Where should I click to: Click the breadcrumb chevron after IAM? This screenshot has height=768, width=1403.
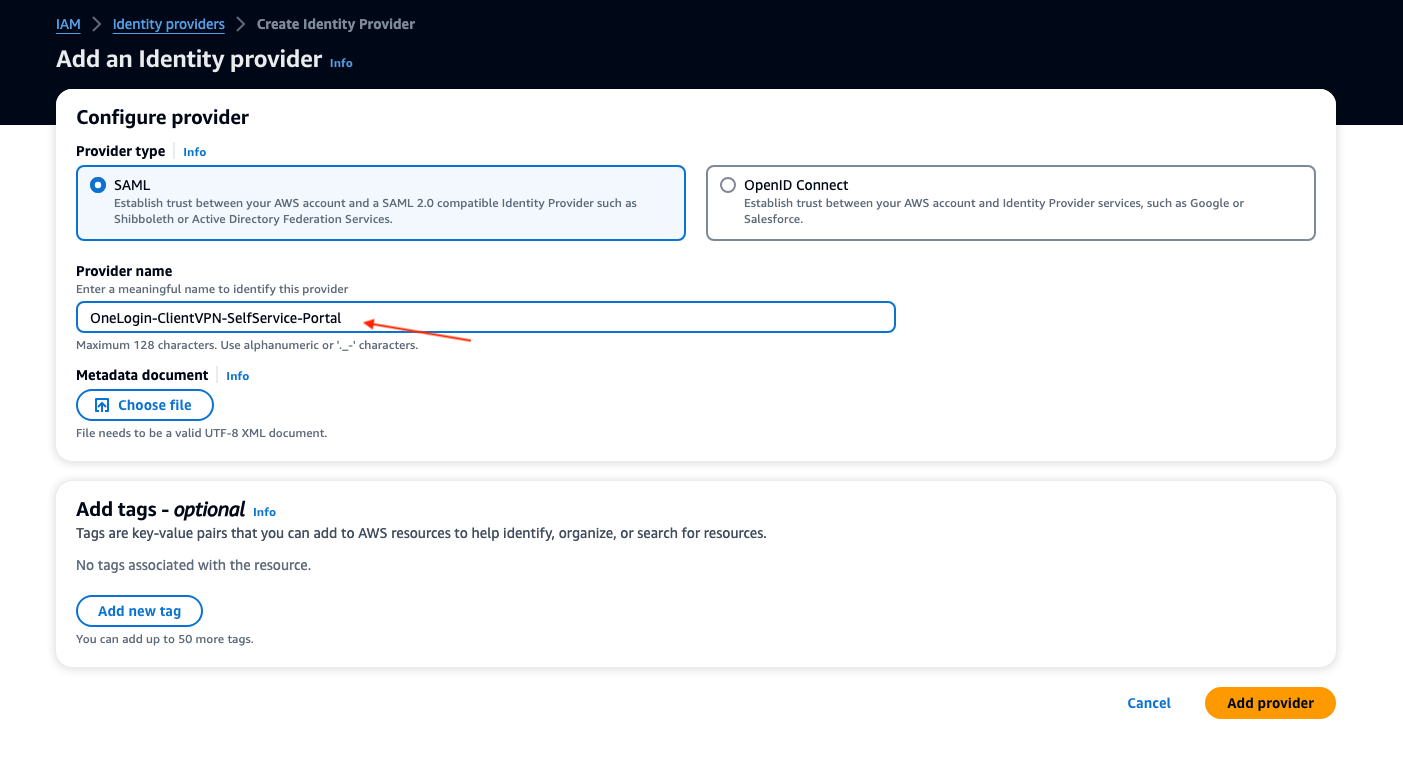(x=96, y=24)
